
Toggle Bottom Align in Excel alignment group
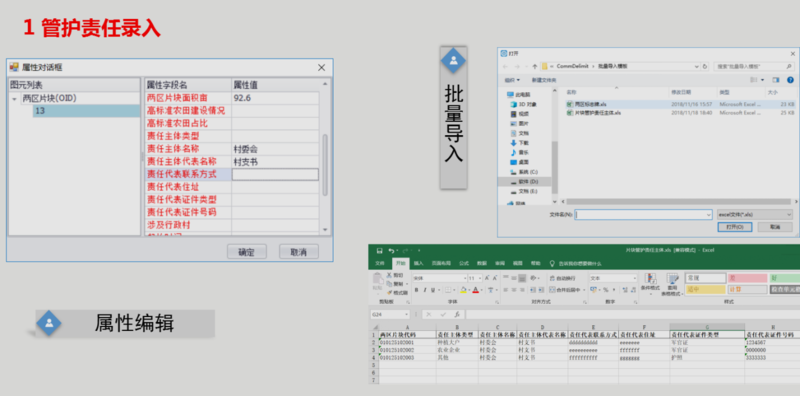(522, 278)
